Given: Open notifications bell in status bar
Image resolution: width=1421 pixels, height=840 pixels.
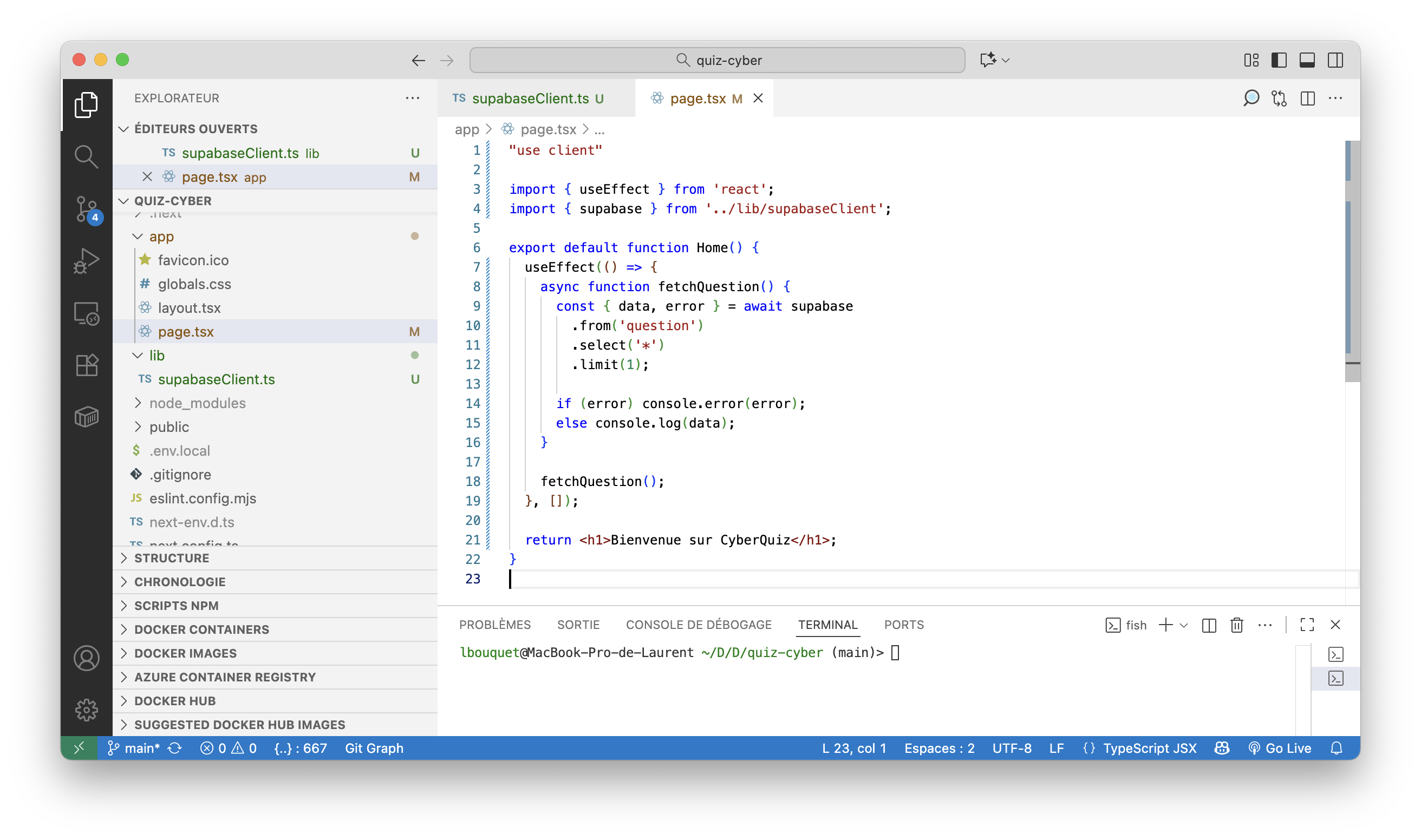Looking at the screenshot, I should click(1336, 749).
